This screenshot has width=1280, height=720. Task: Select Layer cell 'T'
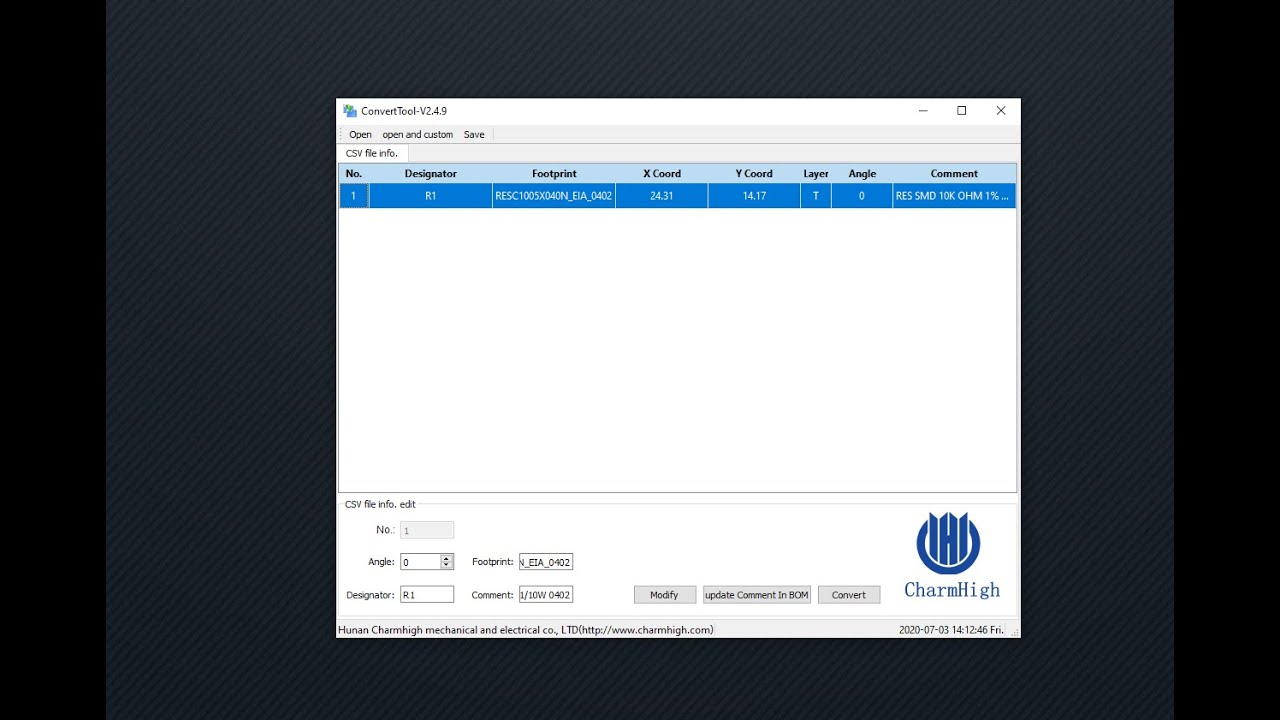pos(816,196)
